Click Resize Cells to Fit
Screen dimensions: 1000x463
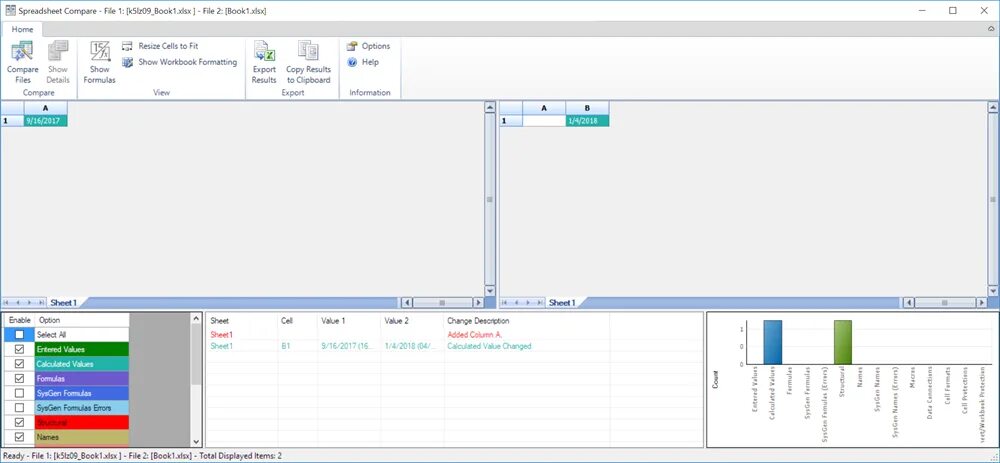pos(160,46)
